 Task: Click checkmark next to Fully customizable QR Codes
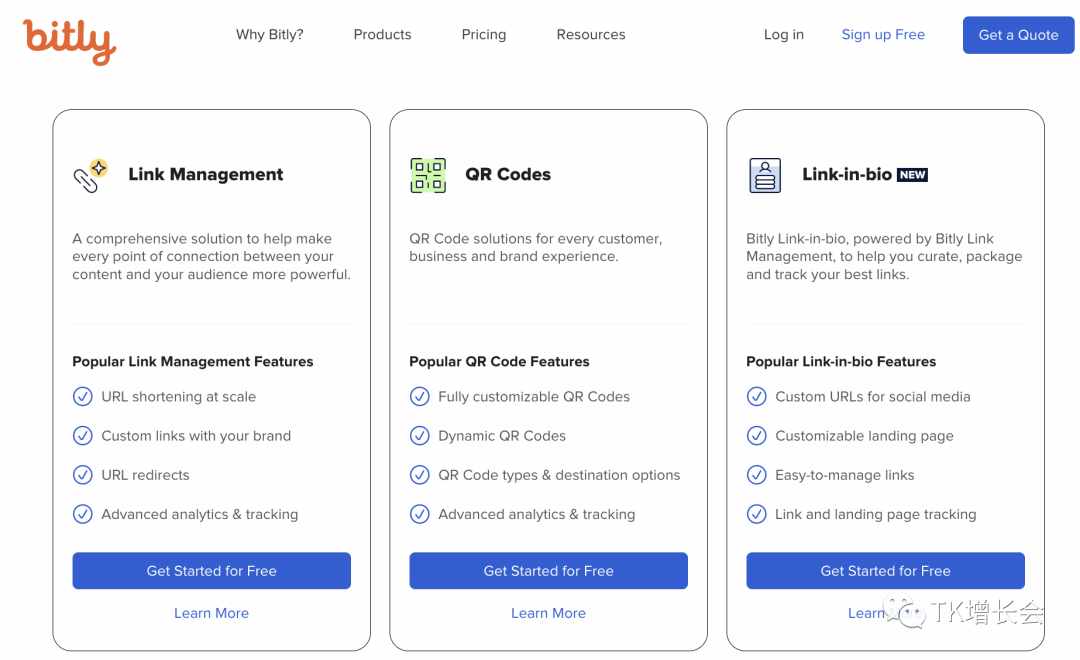pos(419,397)
